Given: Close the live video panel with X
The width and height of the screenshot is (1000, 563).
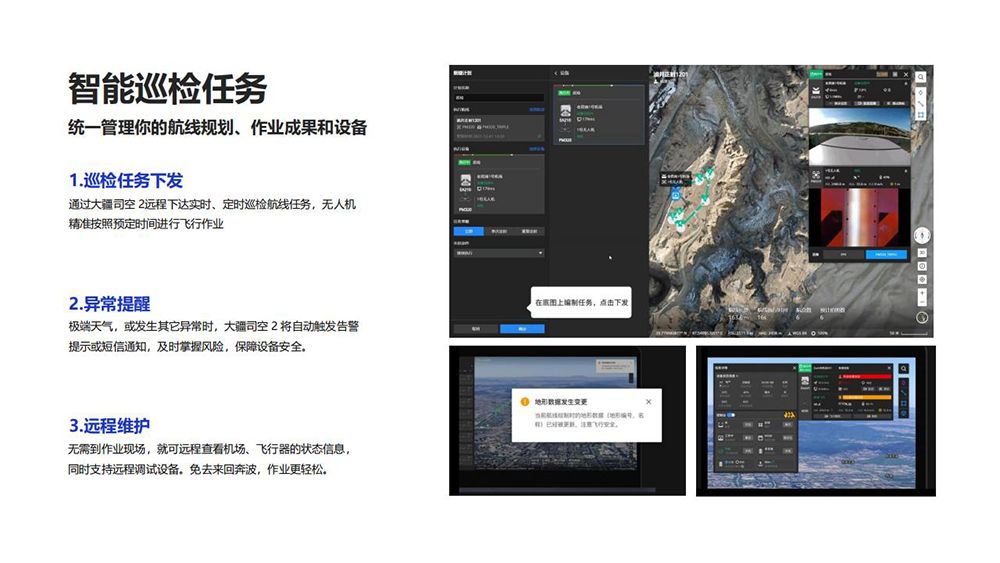Looking at the screenshot, I should click(x=906, y=75).
